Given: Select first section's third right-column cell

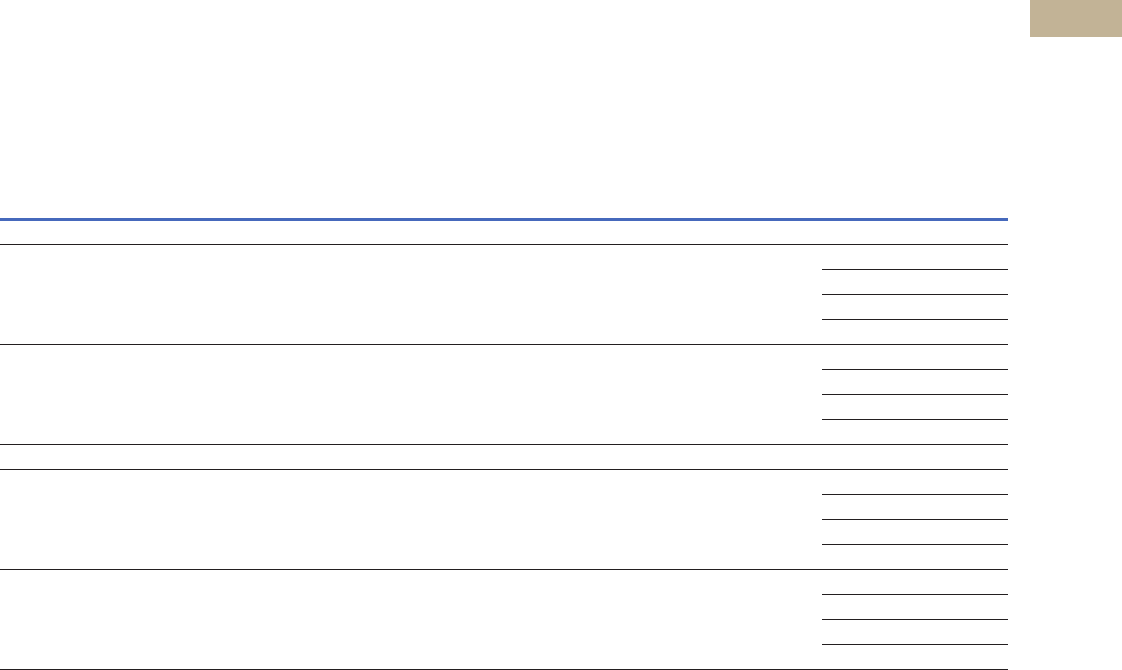Looking at the screenshot, I should [x=915, y=307].
